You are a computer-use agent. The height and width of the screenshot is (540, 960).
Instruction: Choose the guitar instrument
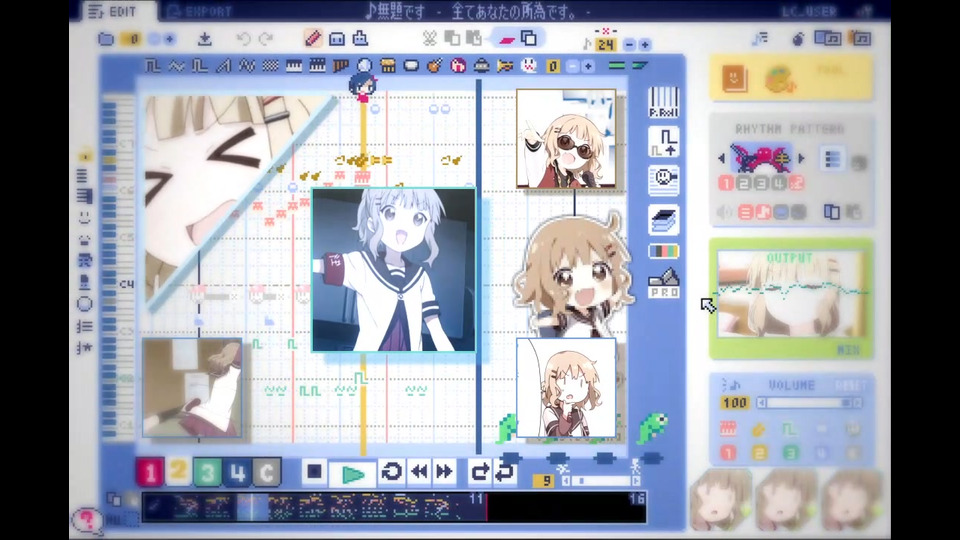tap(434, 66)
